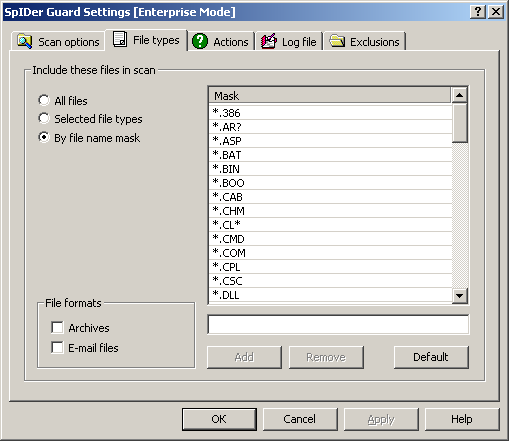Select the All files radio button
Image resolution: width=509 pixels, height=441 pixels.
44,100
